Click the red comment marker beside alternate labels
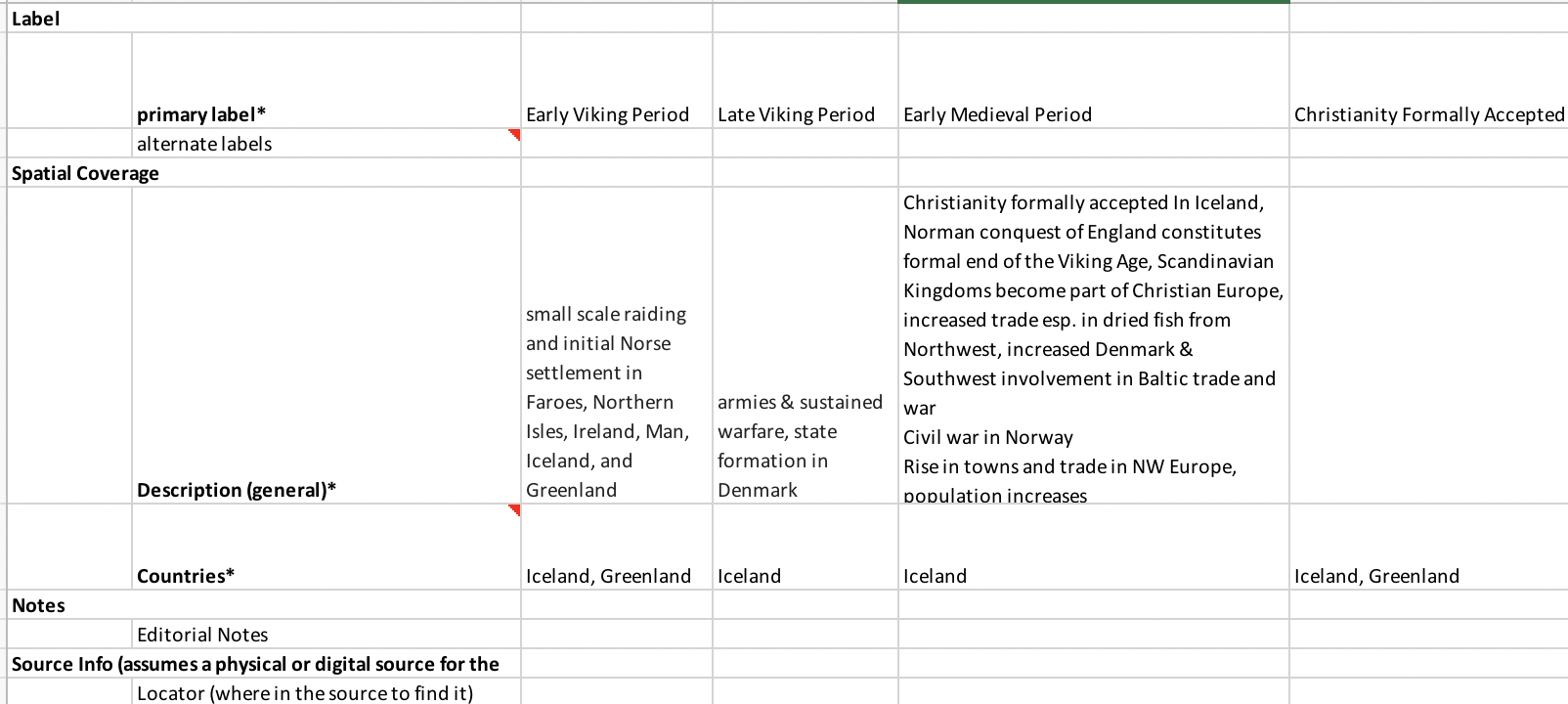 point(514,135)
